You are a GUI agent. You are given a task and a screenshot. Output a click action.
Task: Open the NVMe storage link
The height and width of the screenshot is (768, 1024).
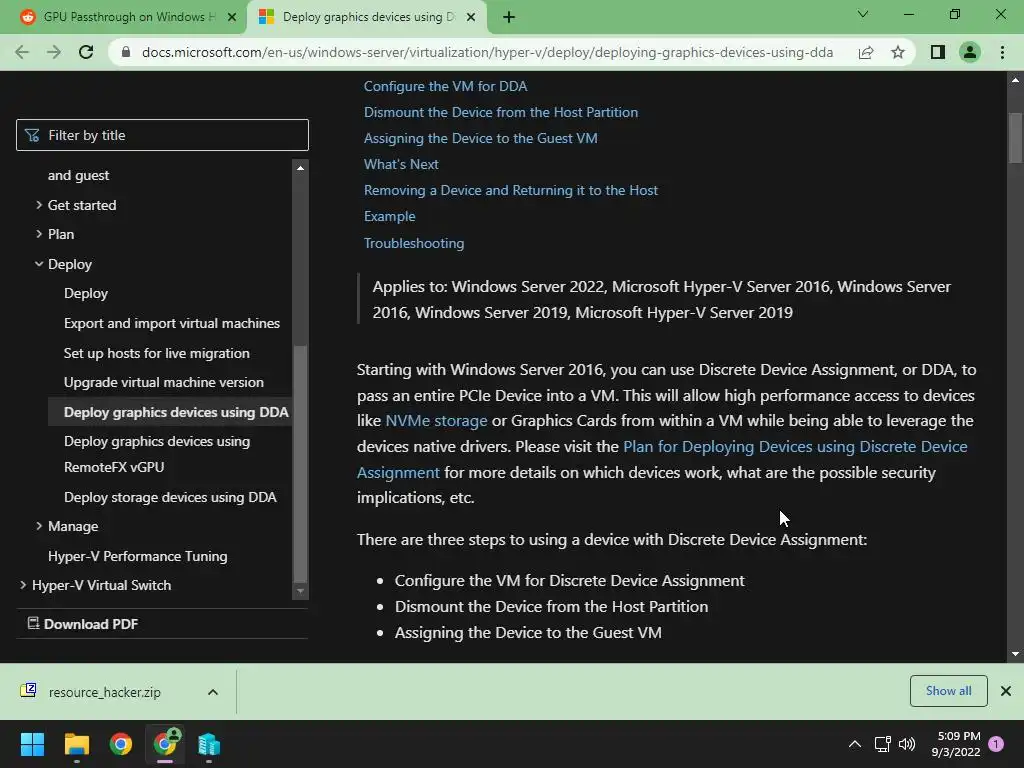click(x=436, y=421)
